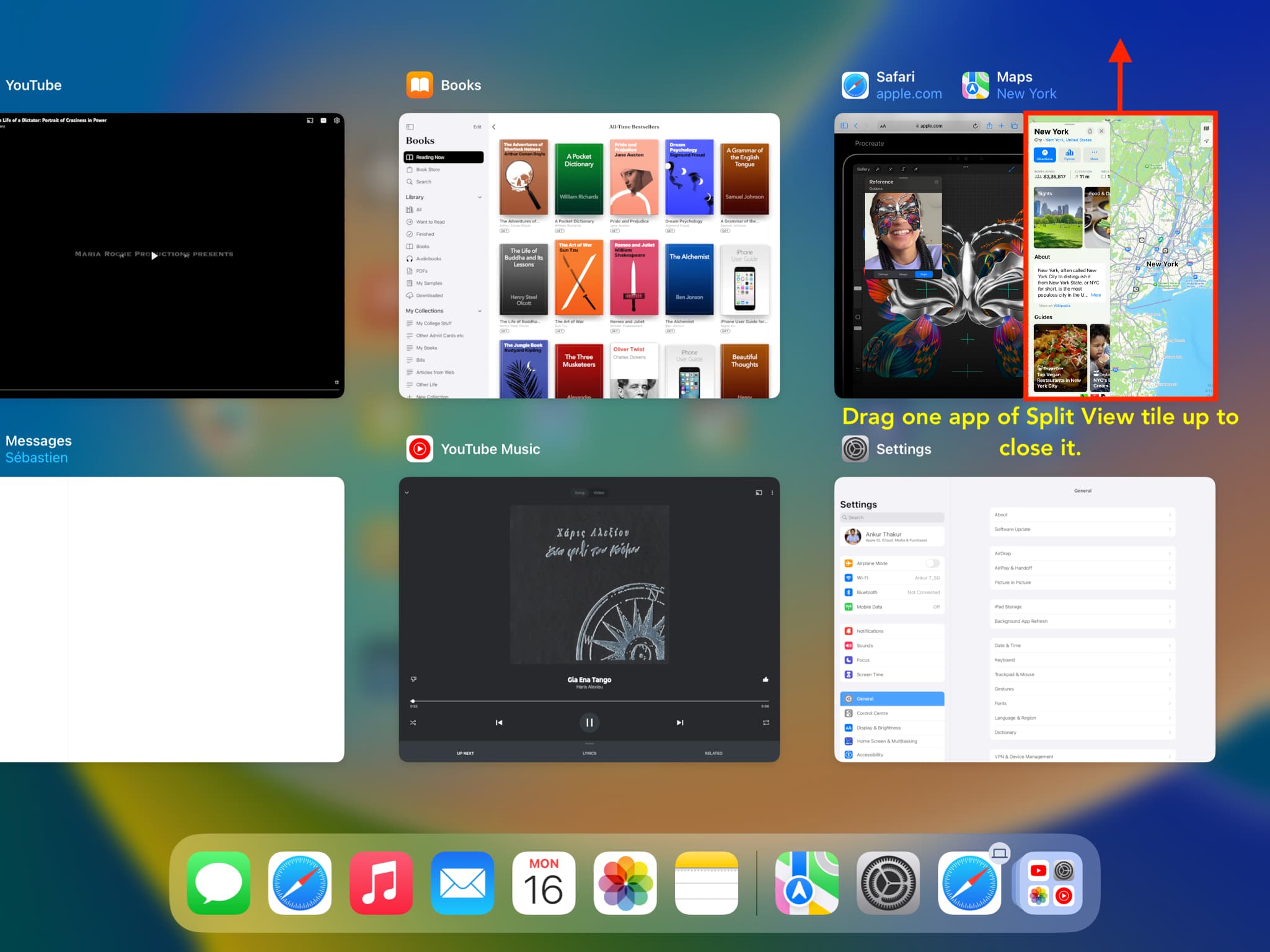
Task: Collapse the Library section in Books sidebar
Action: click(480, 197)
